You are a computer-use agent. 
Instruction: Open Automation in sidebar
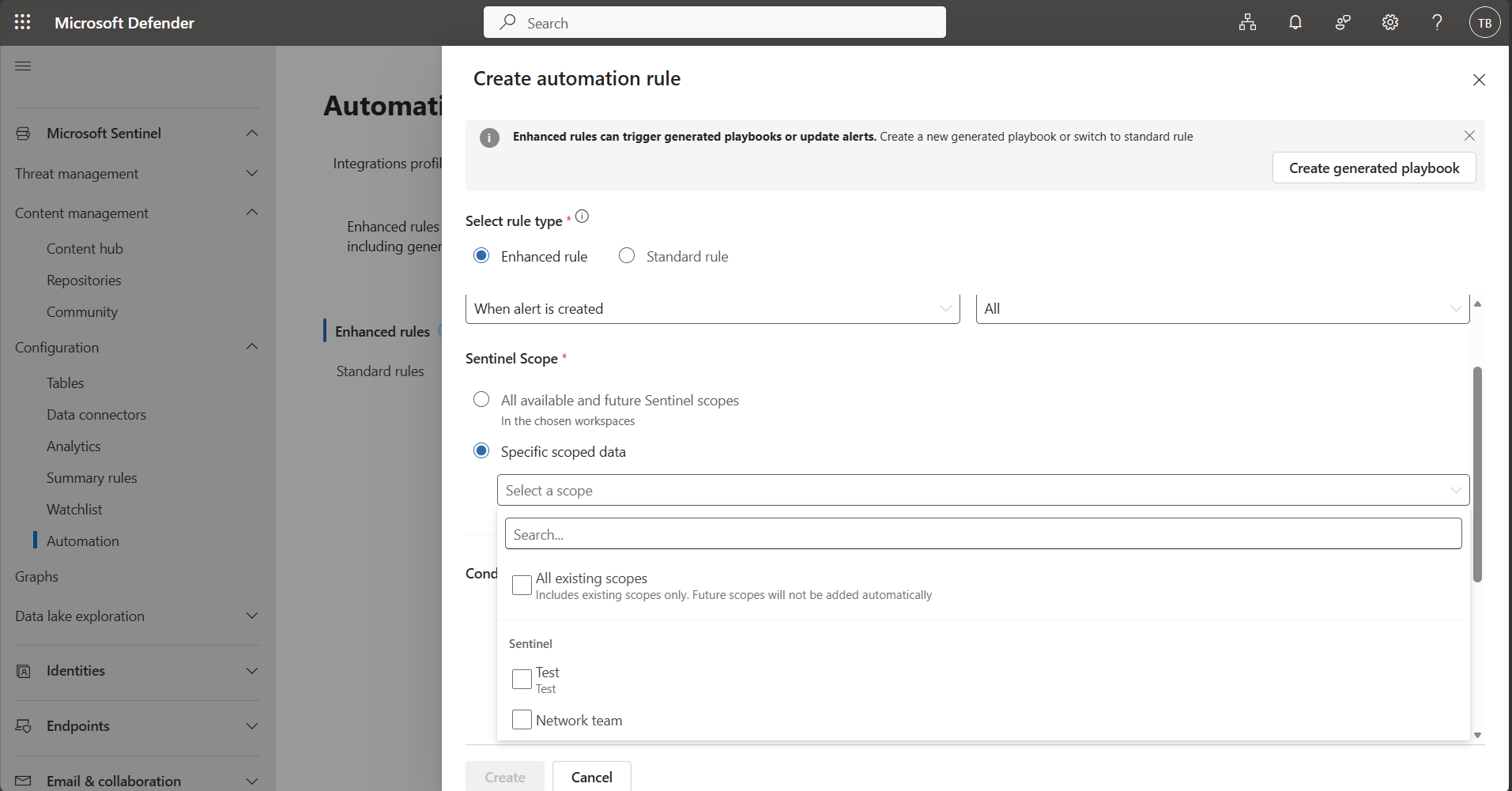click(83, 541)
